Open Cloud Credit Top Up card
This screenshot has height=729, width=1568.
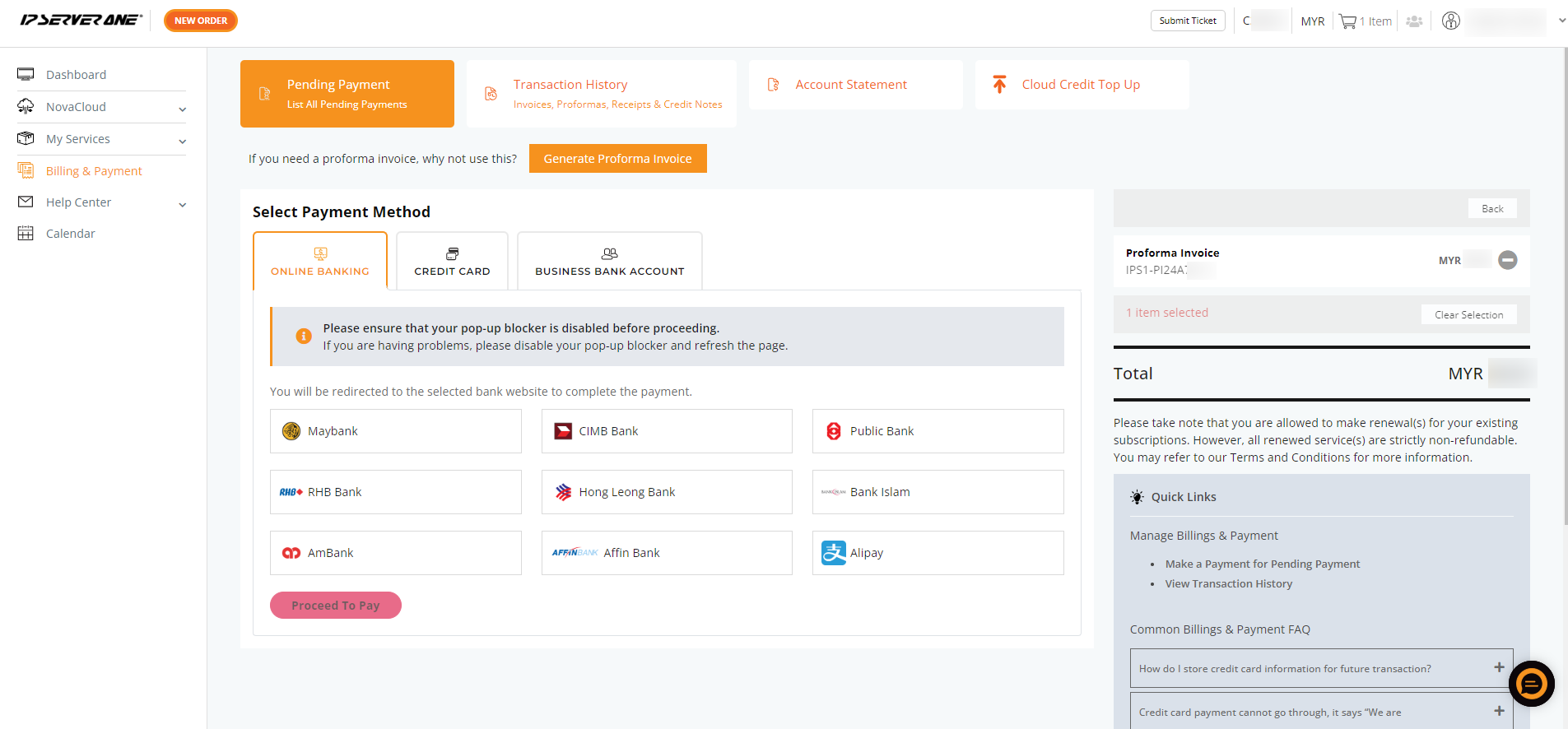(1082, 85)
